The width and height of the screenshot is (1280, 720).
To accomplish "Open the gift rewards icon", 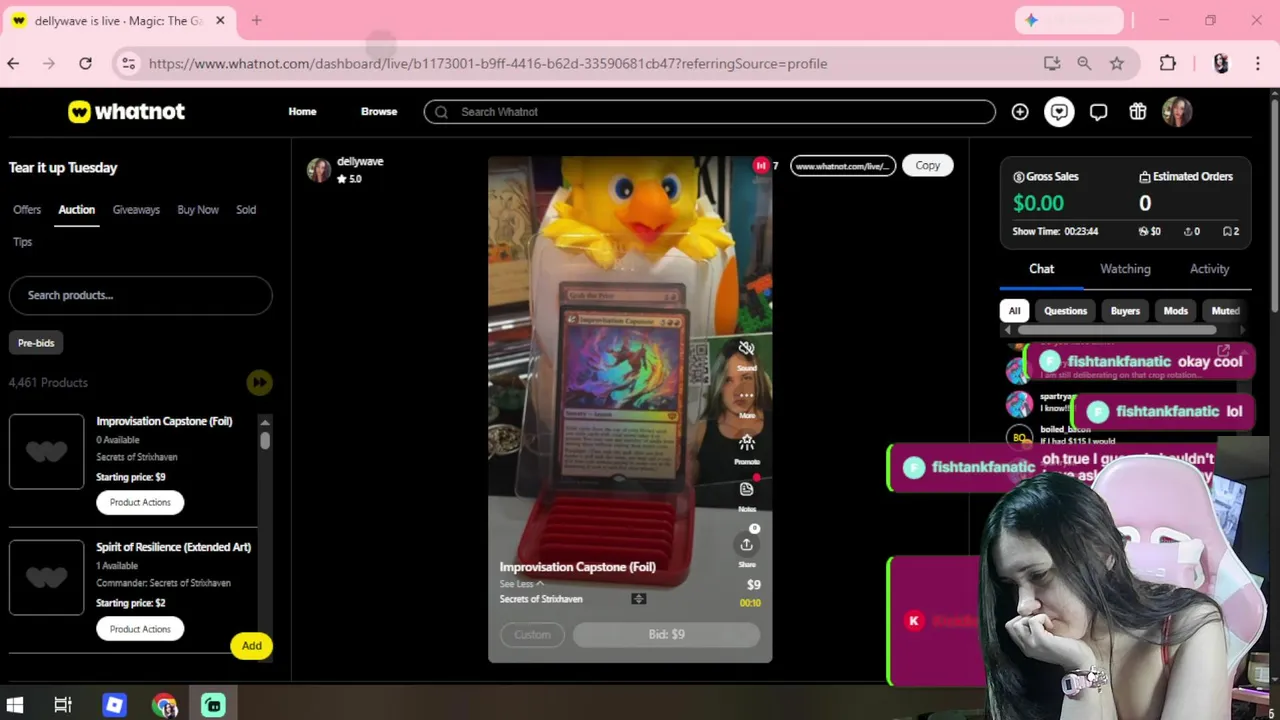I will [x=1138, y=112].
